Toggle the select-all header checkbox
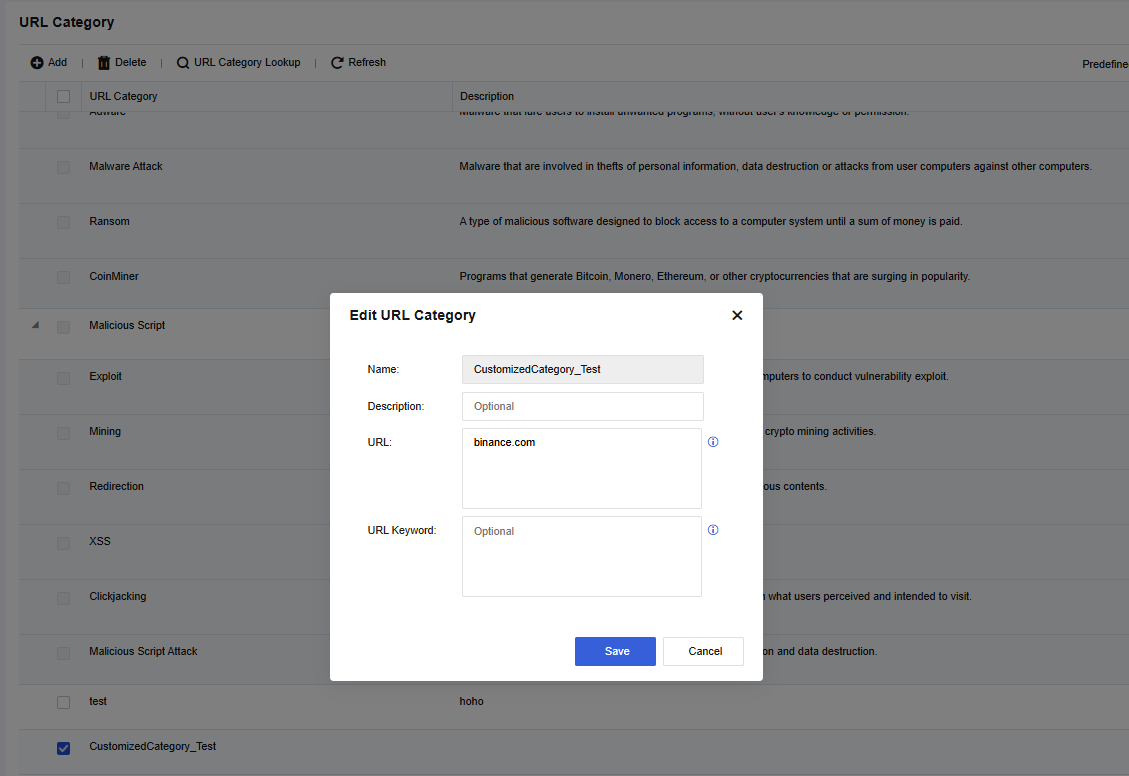The image size is (1129, 776). click(64, 97)
